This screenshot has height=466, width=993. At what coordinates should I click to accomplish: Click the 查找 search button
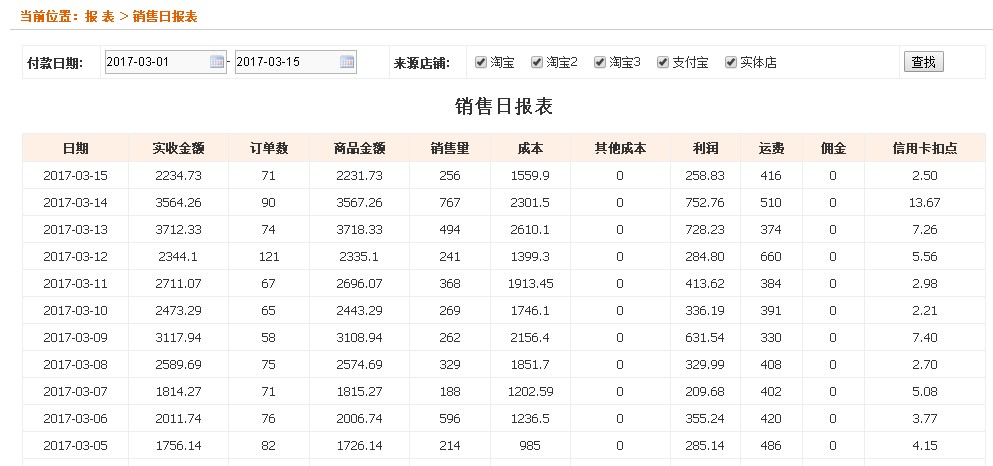[923, 62]
